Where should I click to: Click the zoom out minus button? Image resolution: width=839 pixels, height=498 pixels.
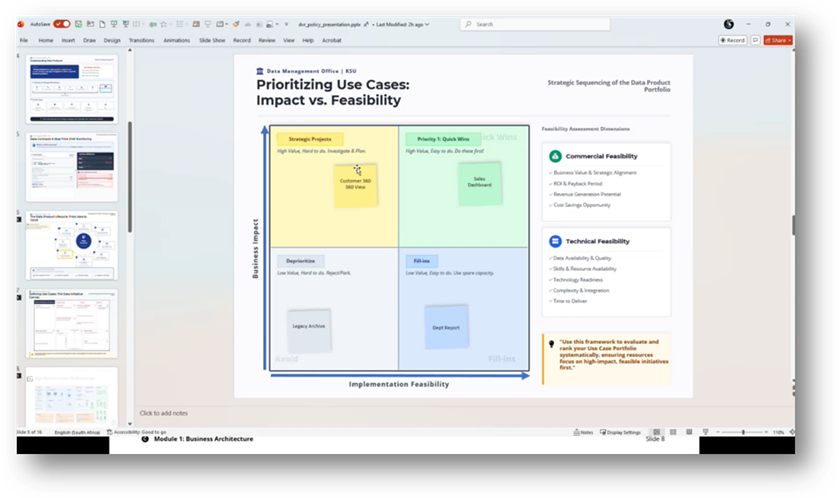coord(718,432)
